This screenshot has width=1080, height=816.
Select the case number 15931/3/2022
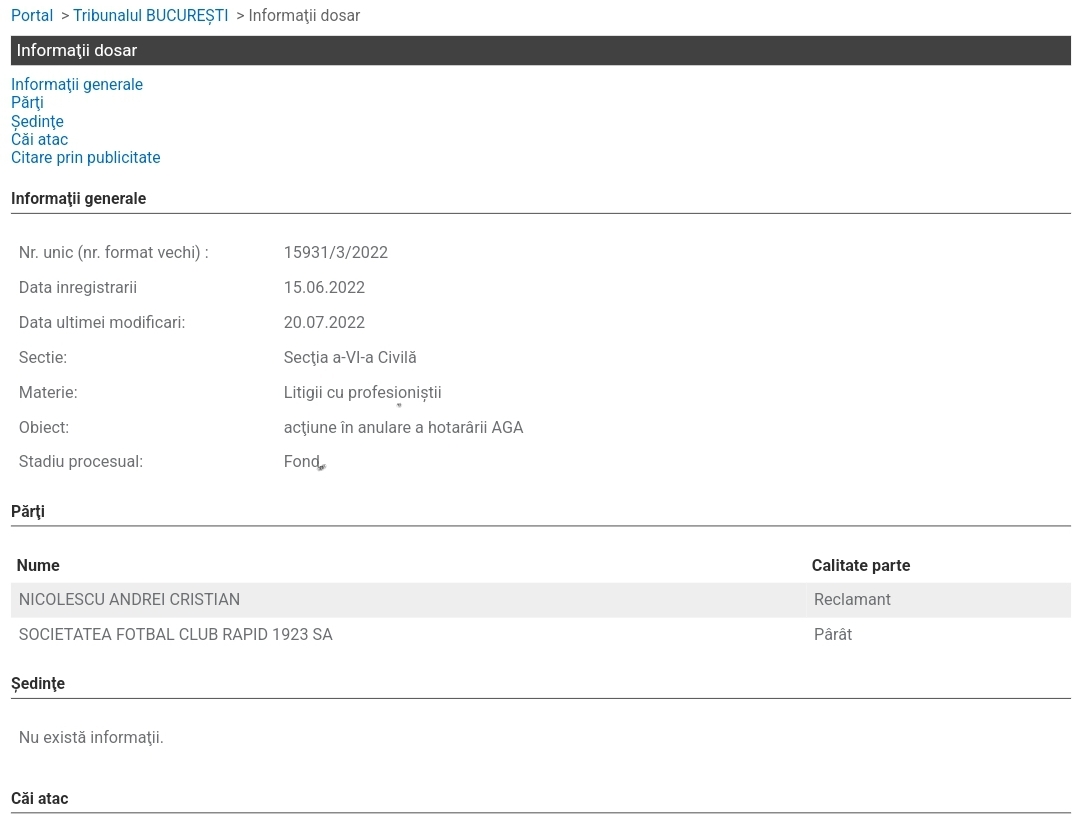click(335, 253)
